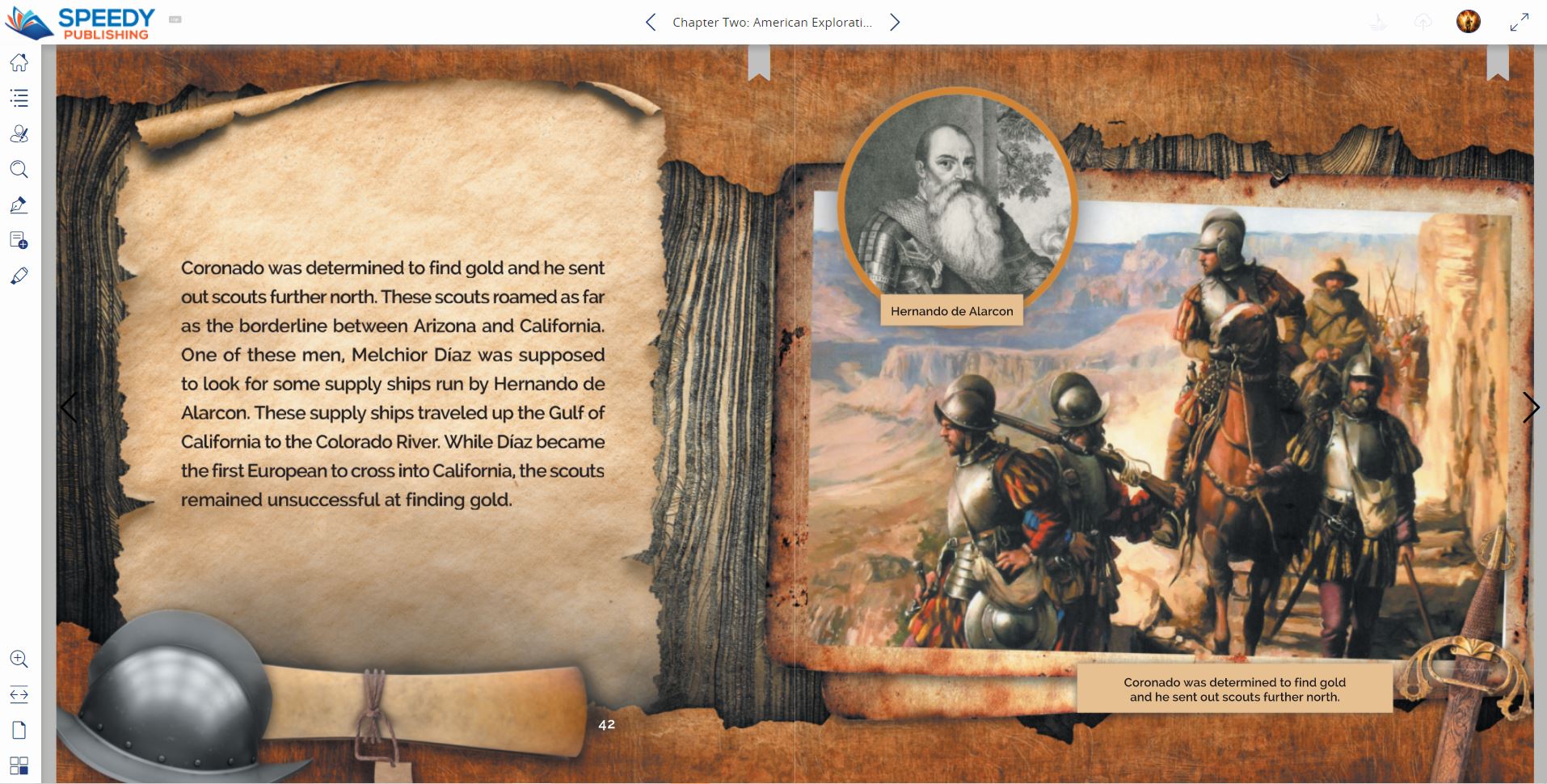Image resolution: width=1547 pixels, height=784 pixels.
Task: Click page number 42
Action: 607,725
